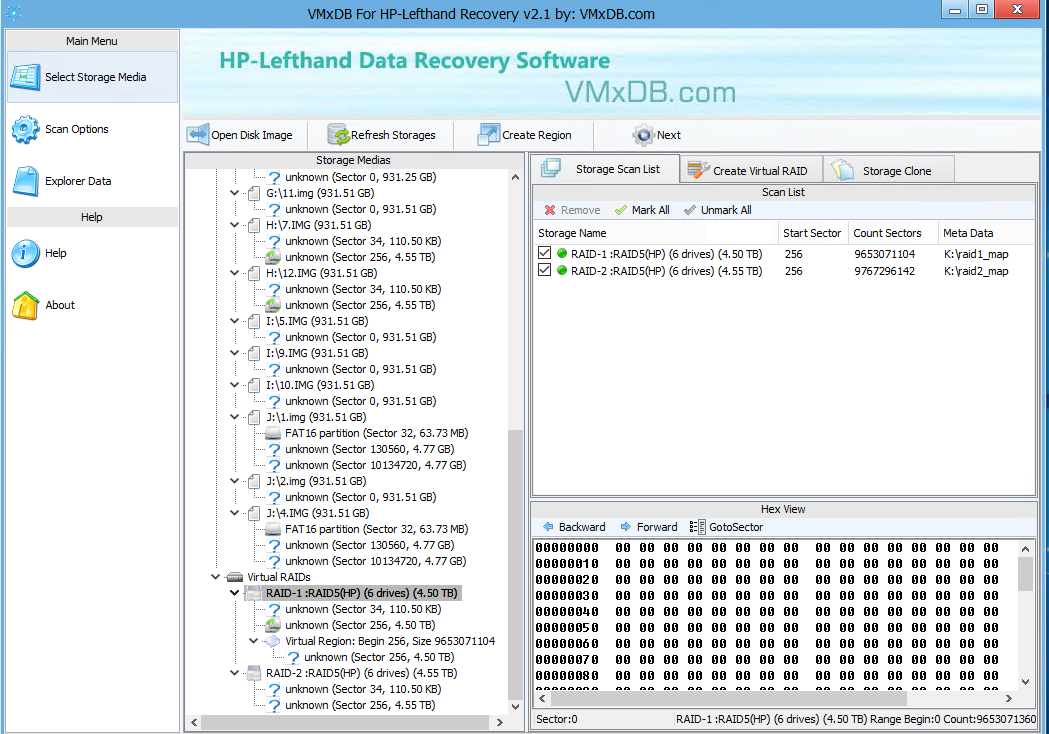Click the Start Sector column header
1049x734 pixels.
(812, 233)
